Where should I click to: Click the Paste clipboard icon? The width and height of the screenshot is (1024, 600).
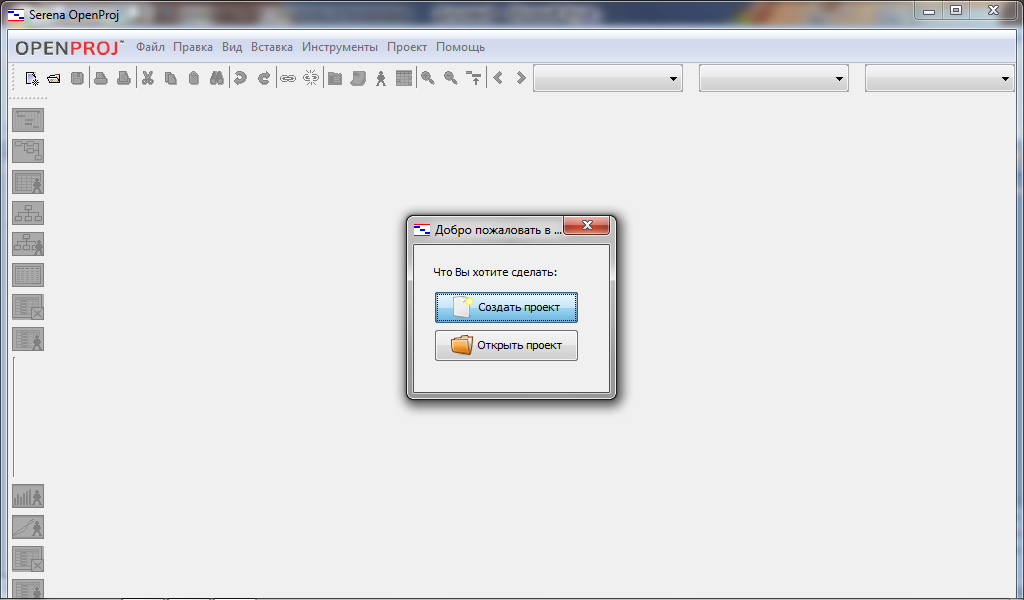coord(193,78)
